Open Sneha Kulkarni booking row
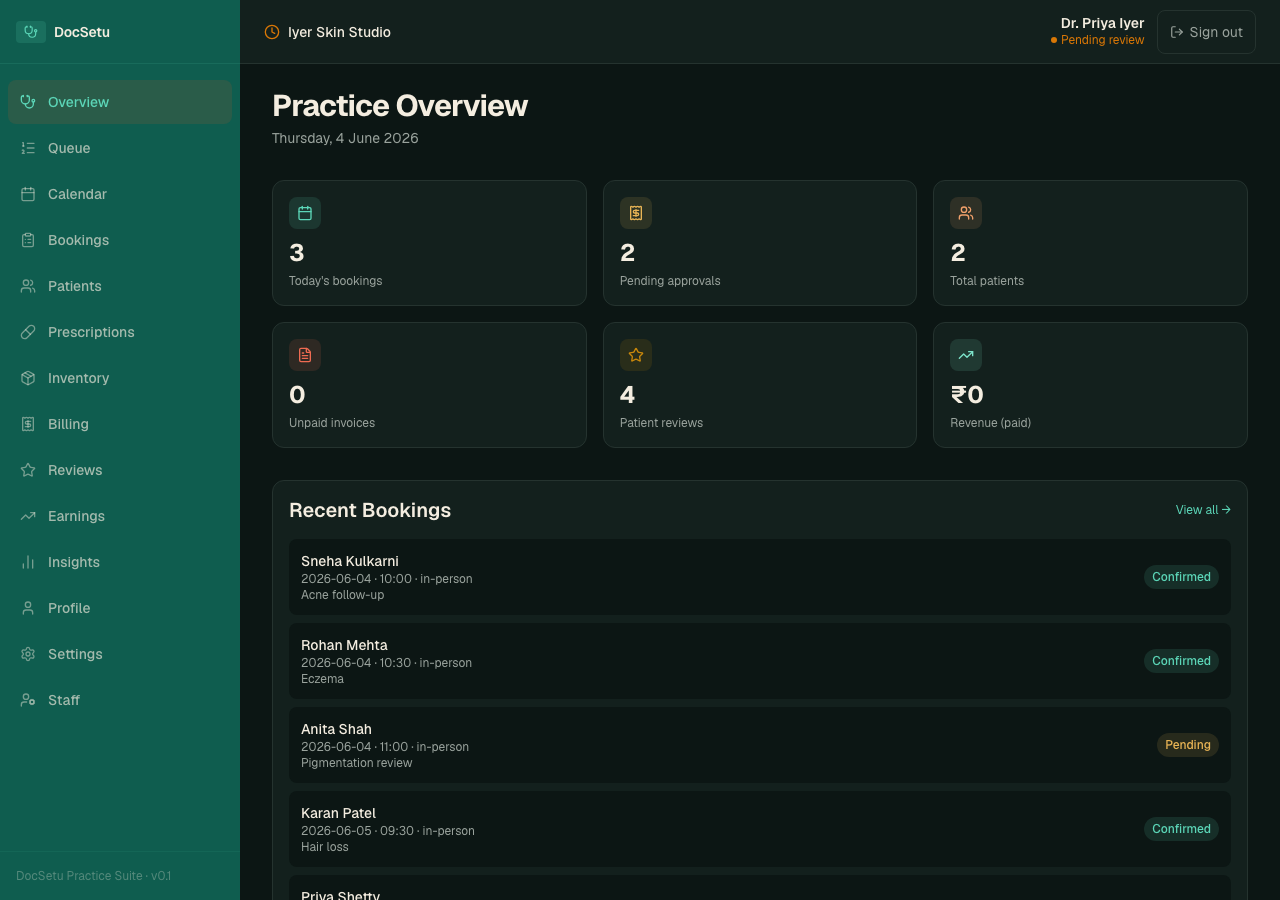Image resolution: width=1280 pixels, height=900 pixels. tap(760, 577)
